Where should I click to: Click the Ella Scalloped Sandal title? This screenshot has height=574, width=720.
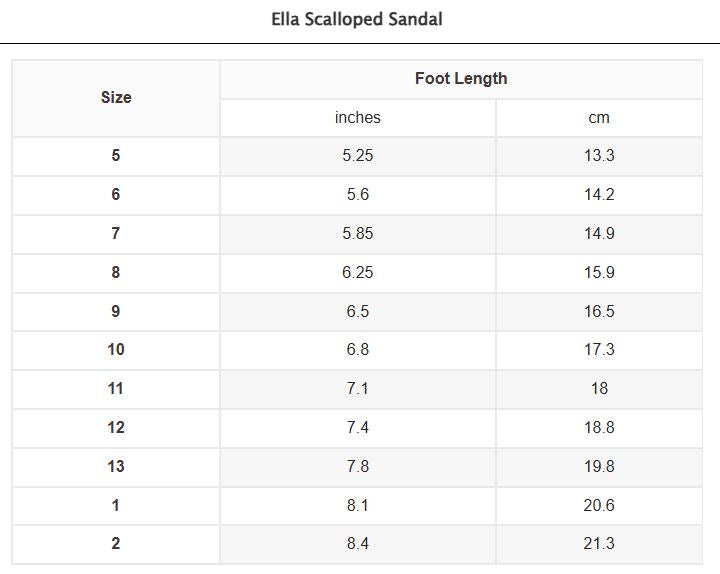(357, 19)
